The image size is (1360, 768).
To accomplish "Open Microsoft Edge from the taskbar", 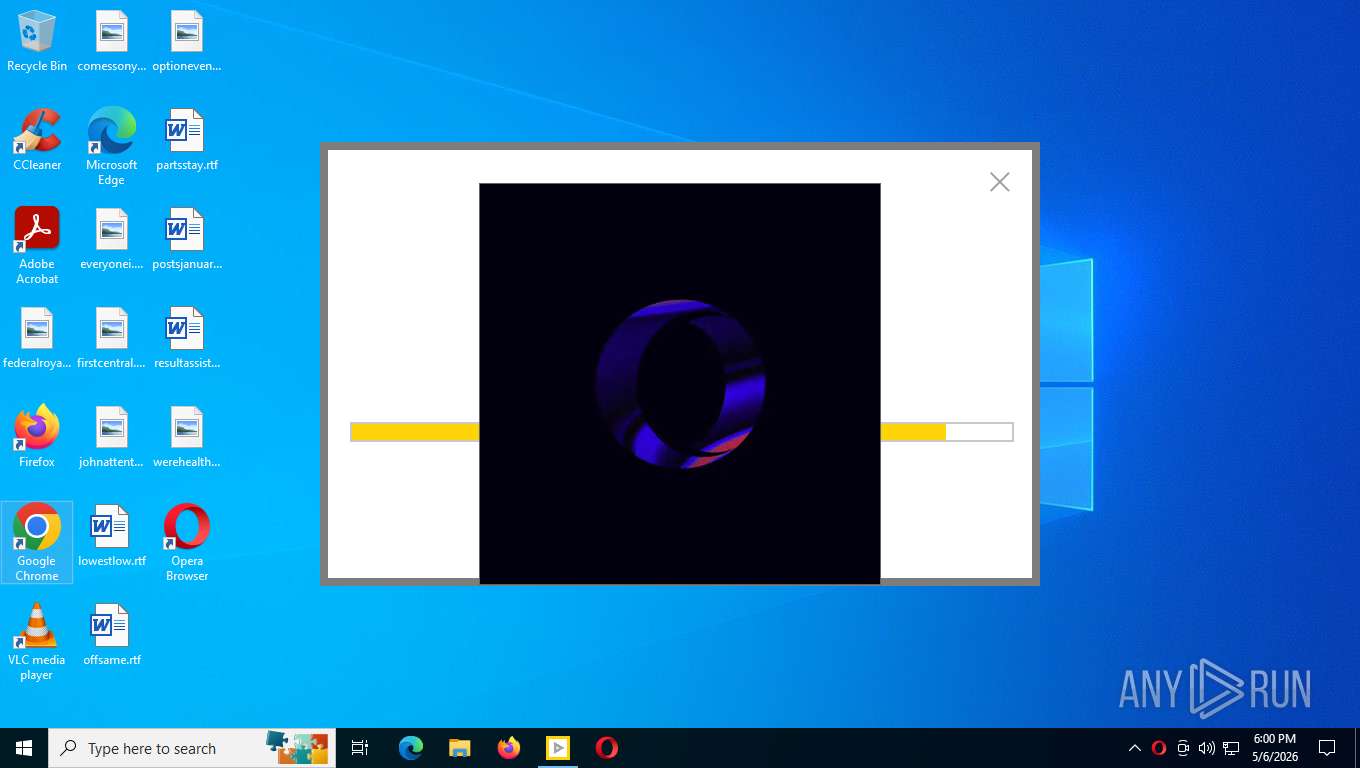I will coord(411,748).
